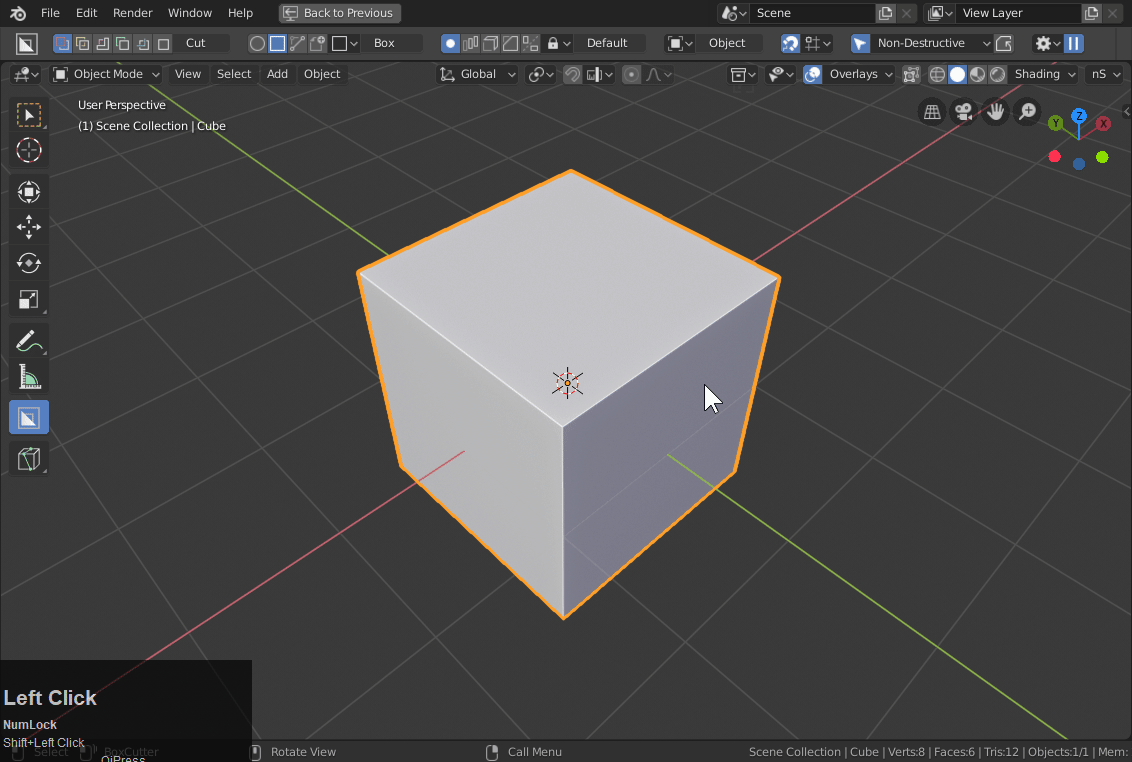Enable Solid viewport shading sphere
1132x762 pixels.
(957, 74)
